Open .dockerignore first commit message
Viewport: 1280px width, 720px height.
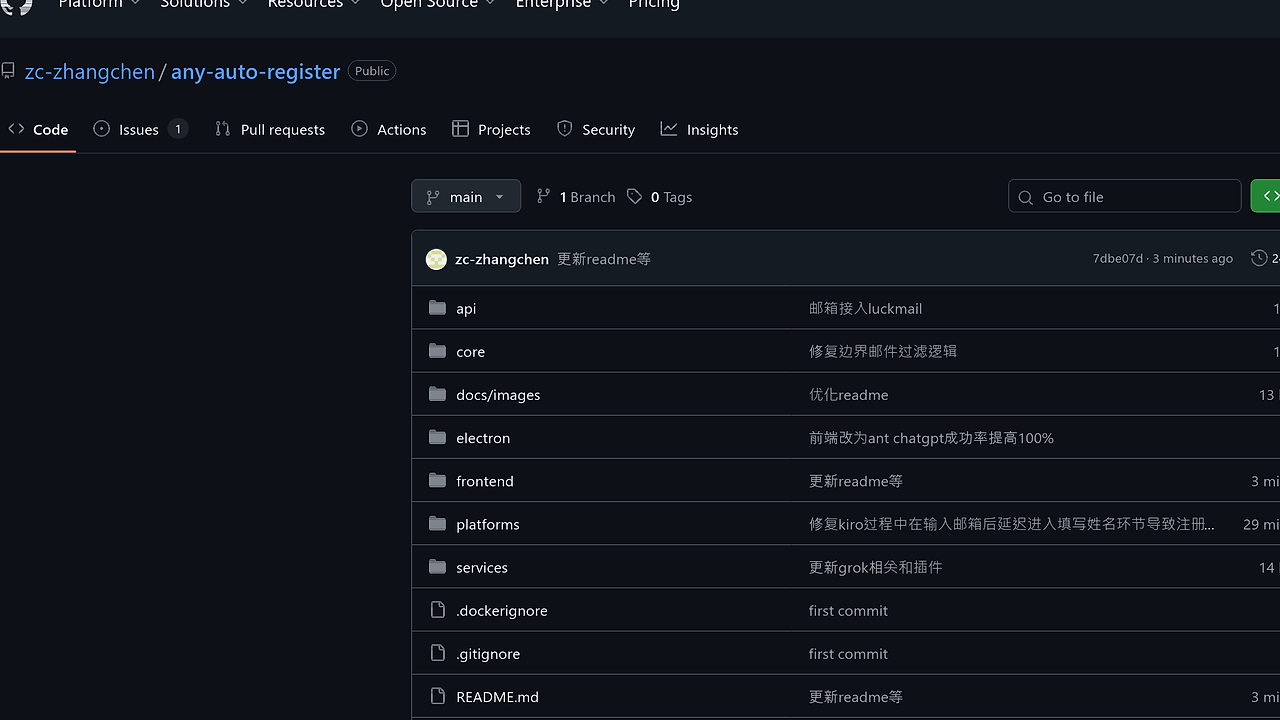[848, 610]
